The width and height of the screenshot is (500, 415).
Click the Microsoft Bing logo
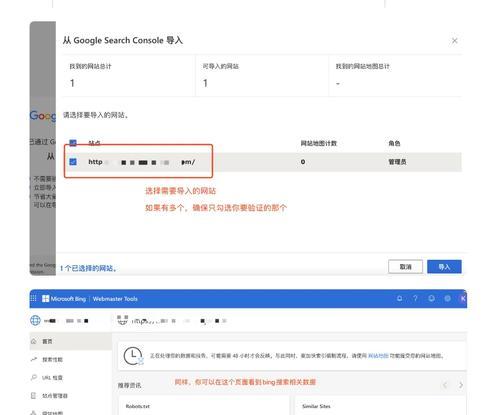64,299
